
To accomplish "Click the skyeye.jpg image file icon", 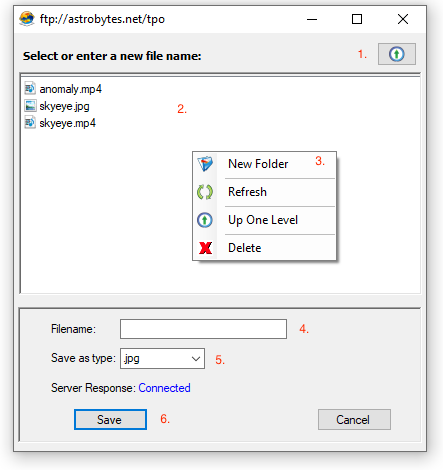I will pyautogui.click(x=30, y=106).
